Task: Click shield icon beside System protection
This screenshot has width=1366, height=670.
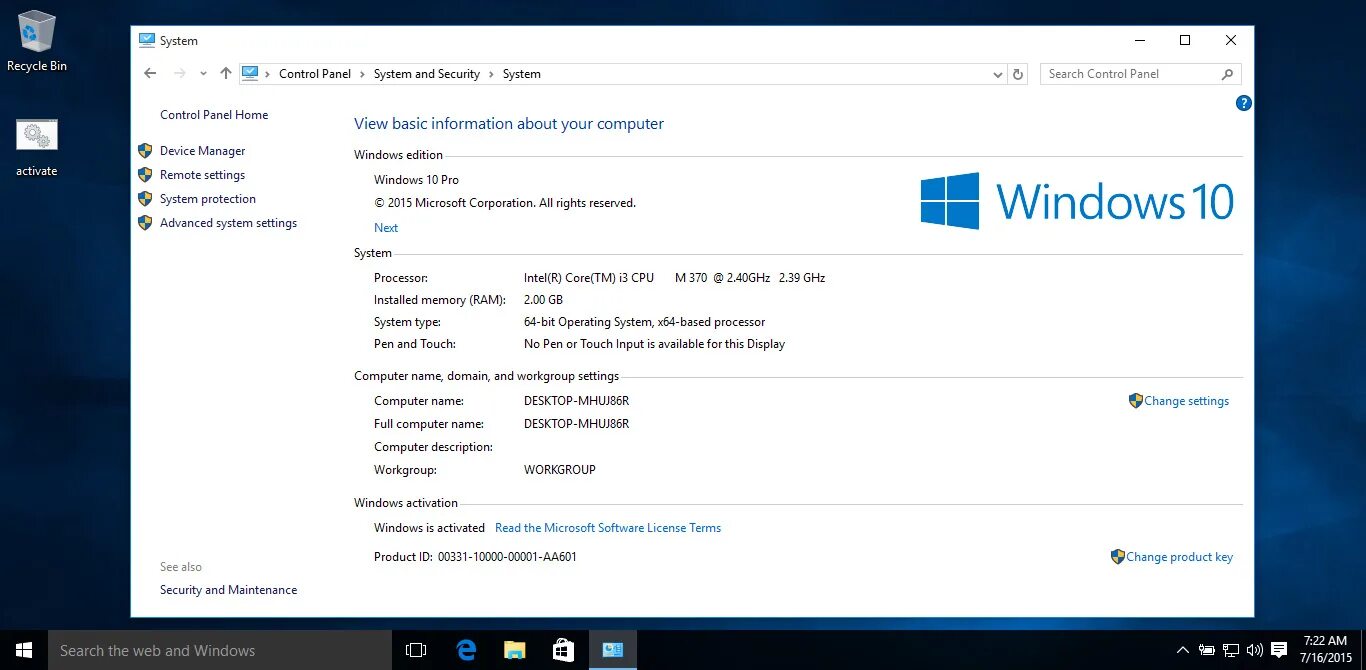Action: coord(145,199)
